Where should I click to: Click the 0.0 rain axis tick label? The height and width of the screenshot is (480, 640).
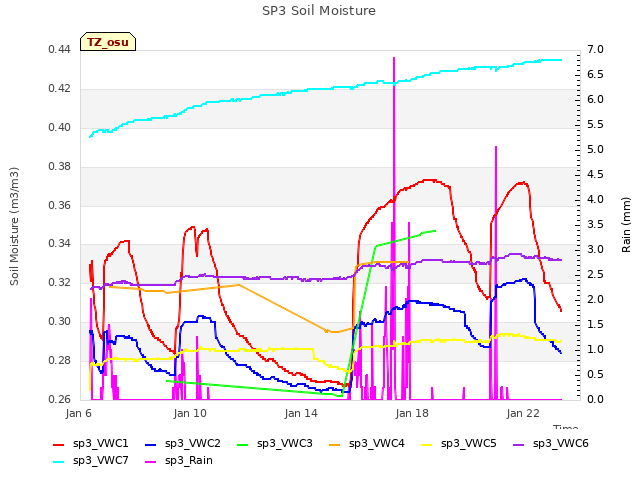click(596, 399)
